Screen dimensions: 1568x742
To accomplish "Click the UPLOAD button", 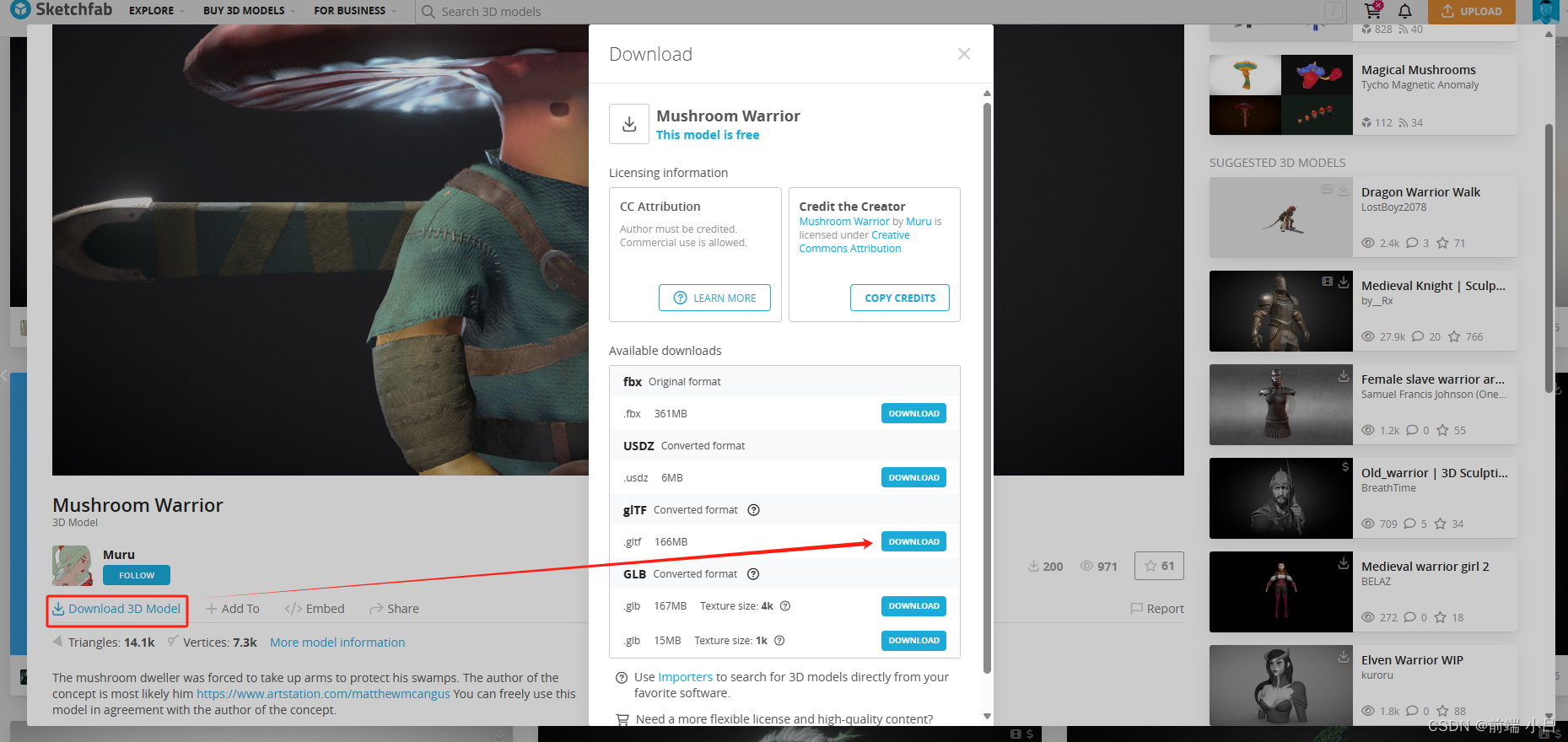I will [1472, 11].
